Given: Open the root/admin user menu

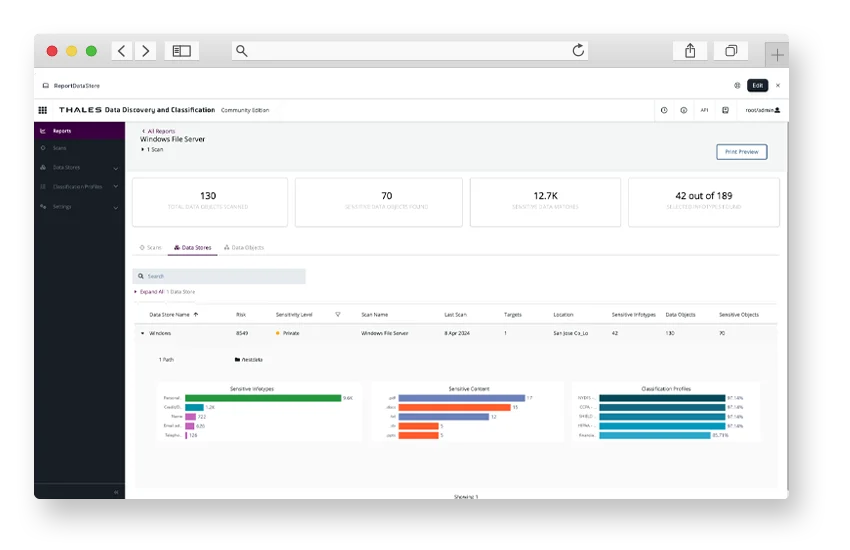Looking at the screenshot, I should click(762, 110).
